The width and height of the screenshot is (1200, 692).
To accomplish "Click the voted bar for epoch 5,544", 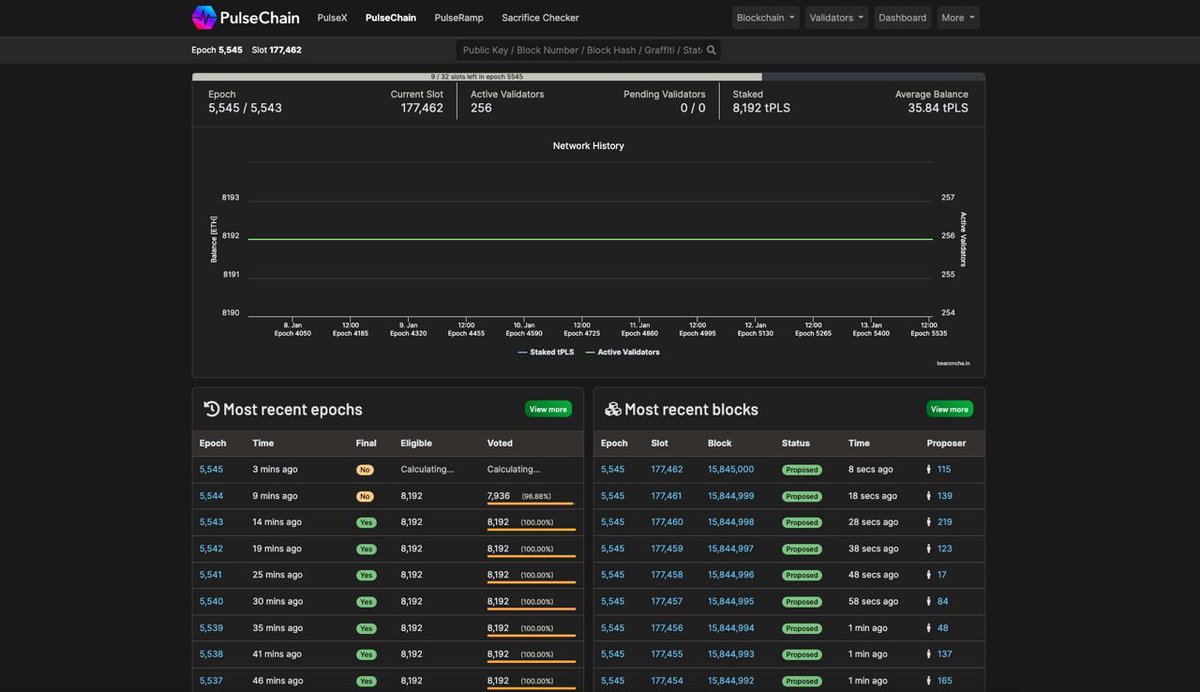I will [x=530, y=504].
